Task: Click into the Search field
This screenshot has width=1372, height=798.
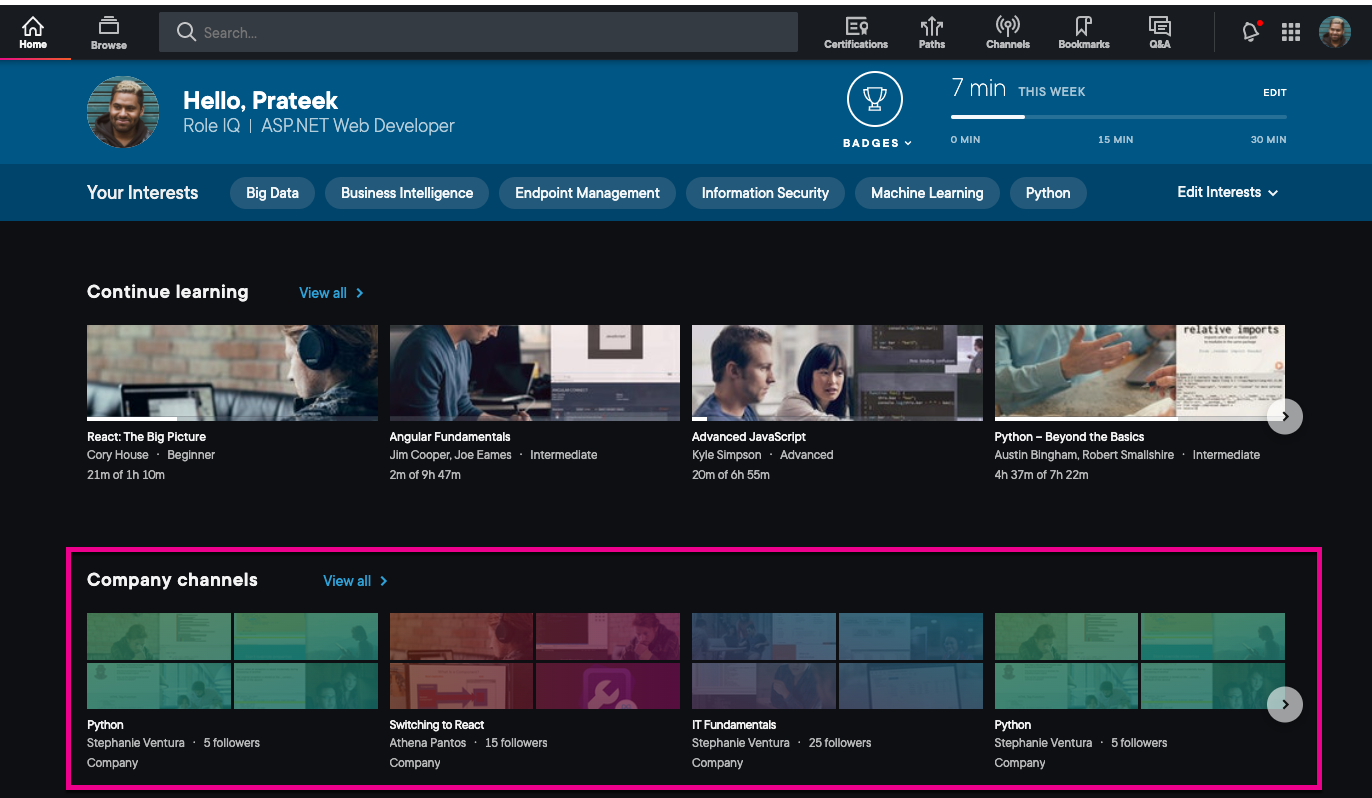Action: (x=478, y=32)
